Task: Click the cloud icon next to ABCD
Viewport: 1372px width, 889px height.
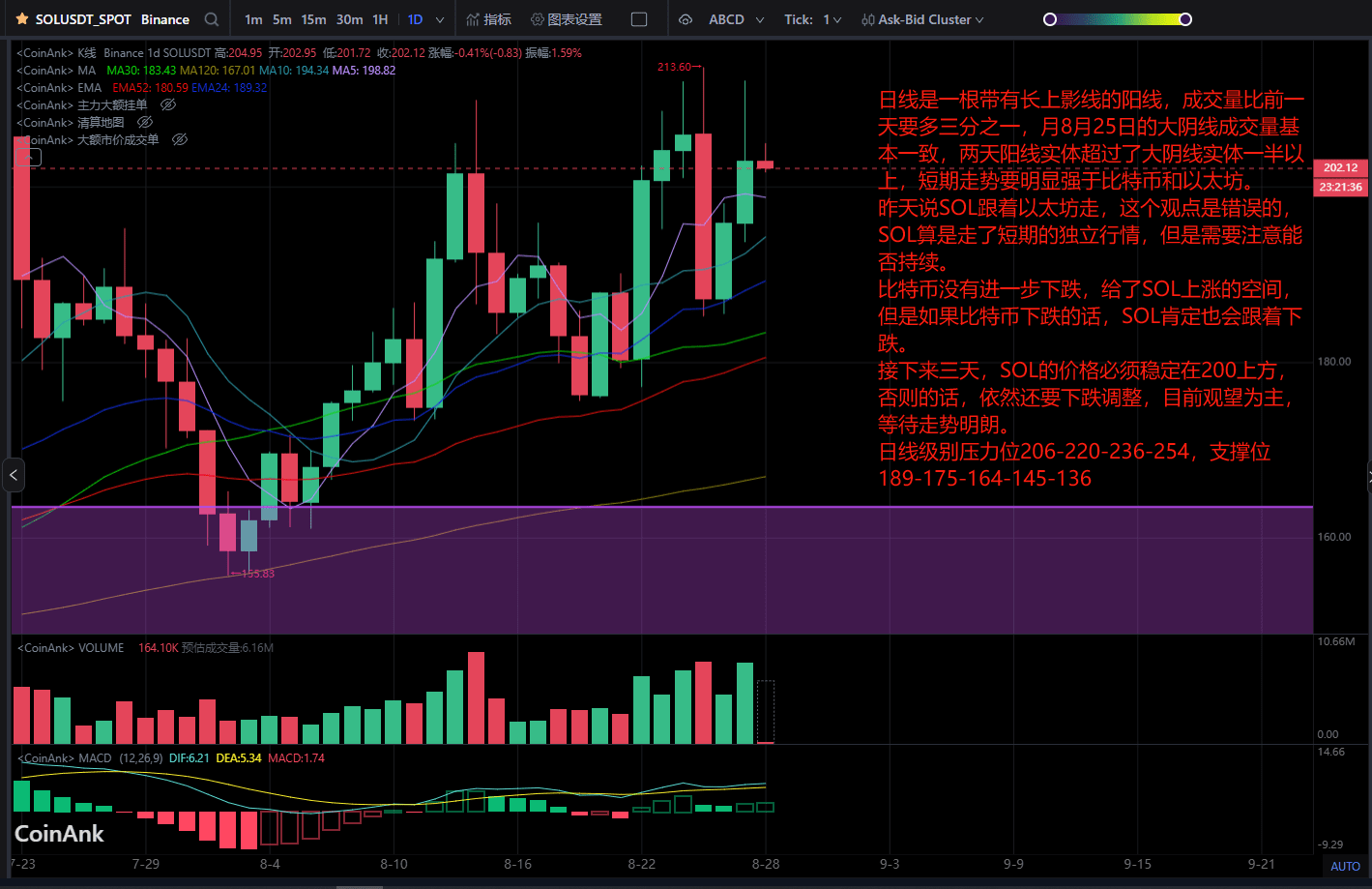Action: click(686, 19)
